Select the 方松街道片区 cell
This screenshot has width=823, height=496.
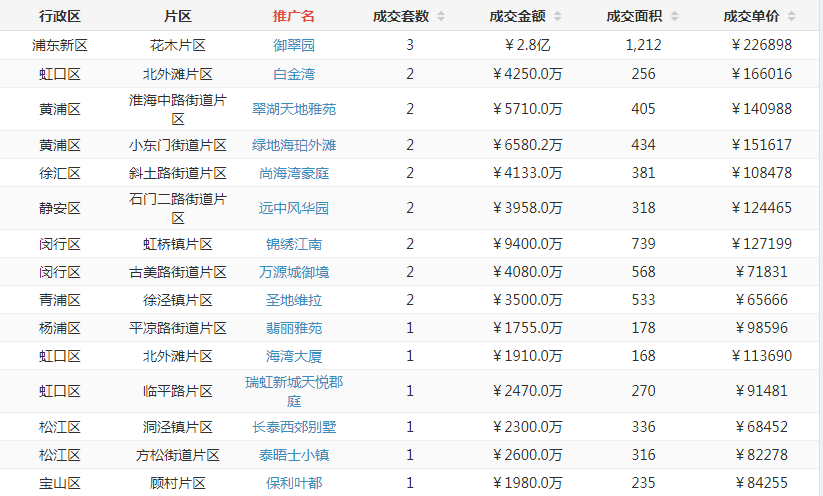177,455
